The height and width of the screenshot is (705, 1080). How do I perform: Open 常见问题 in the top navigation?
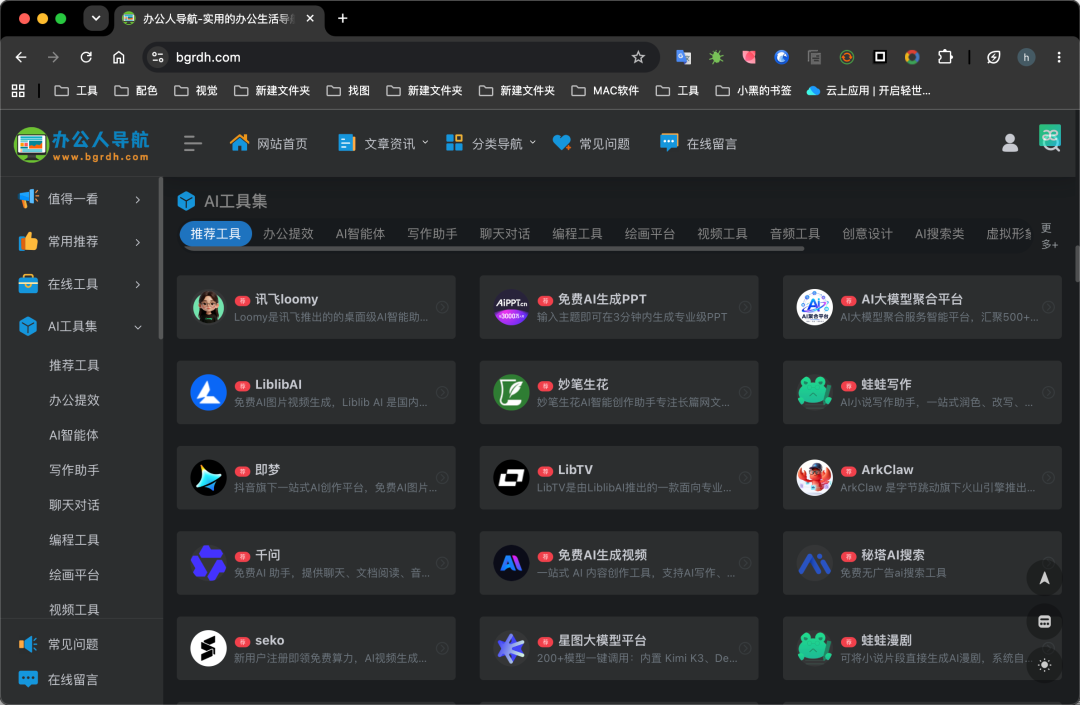pyautogui.click(x=591, y=143)
